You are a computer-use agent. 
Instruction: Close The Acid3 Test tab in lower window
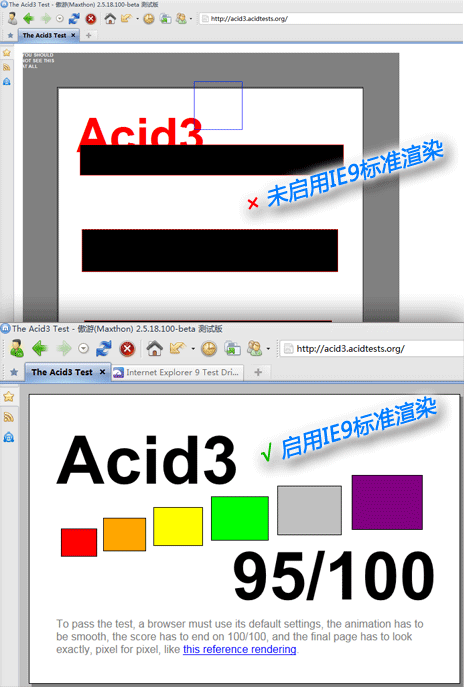point(102,372)
